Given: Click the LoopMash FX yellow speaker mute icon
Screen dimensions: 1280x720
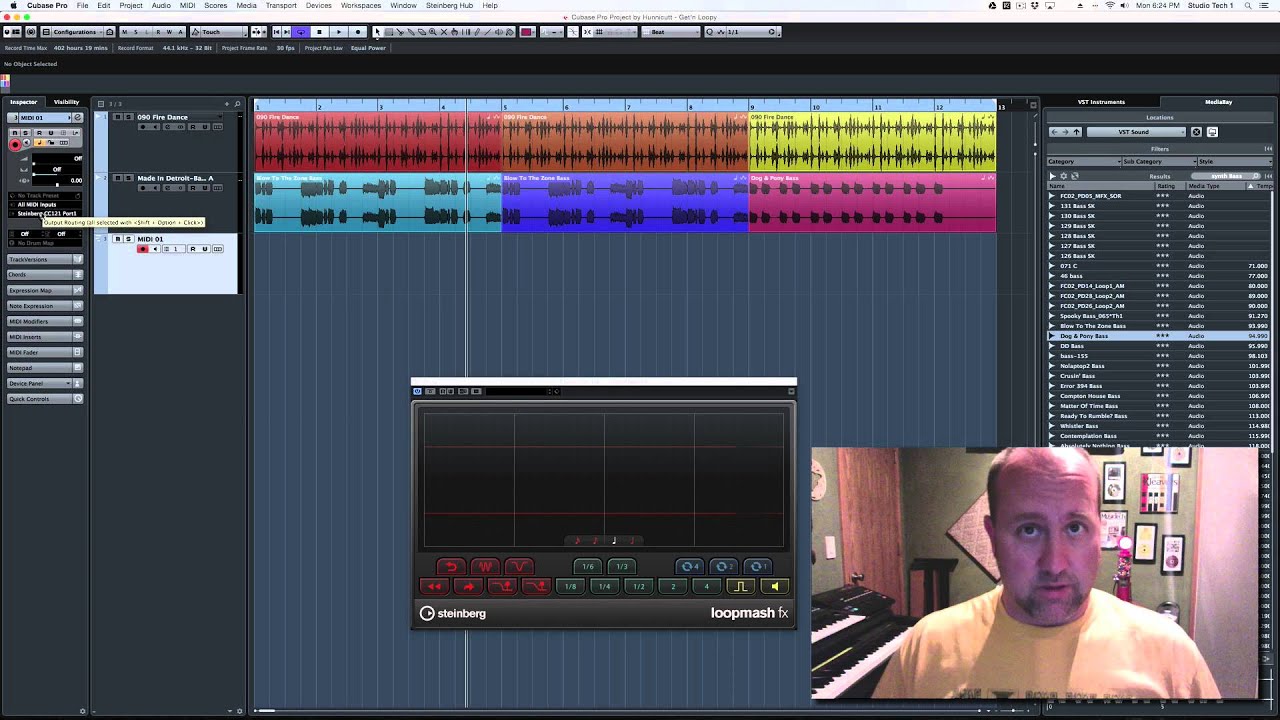Looking at the screenshot, I should point(774,586).
